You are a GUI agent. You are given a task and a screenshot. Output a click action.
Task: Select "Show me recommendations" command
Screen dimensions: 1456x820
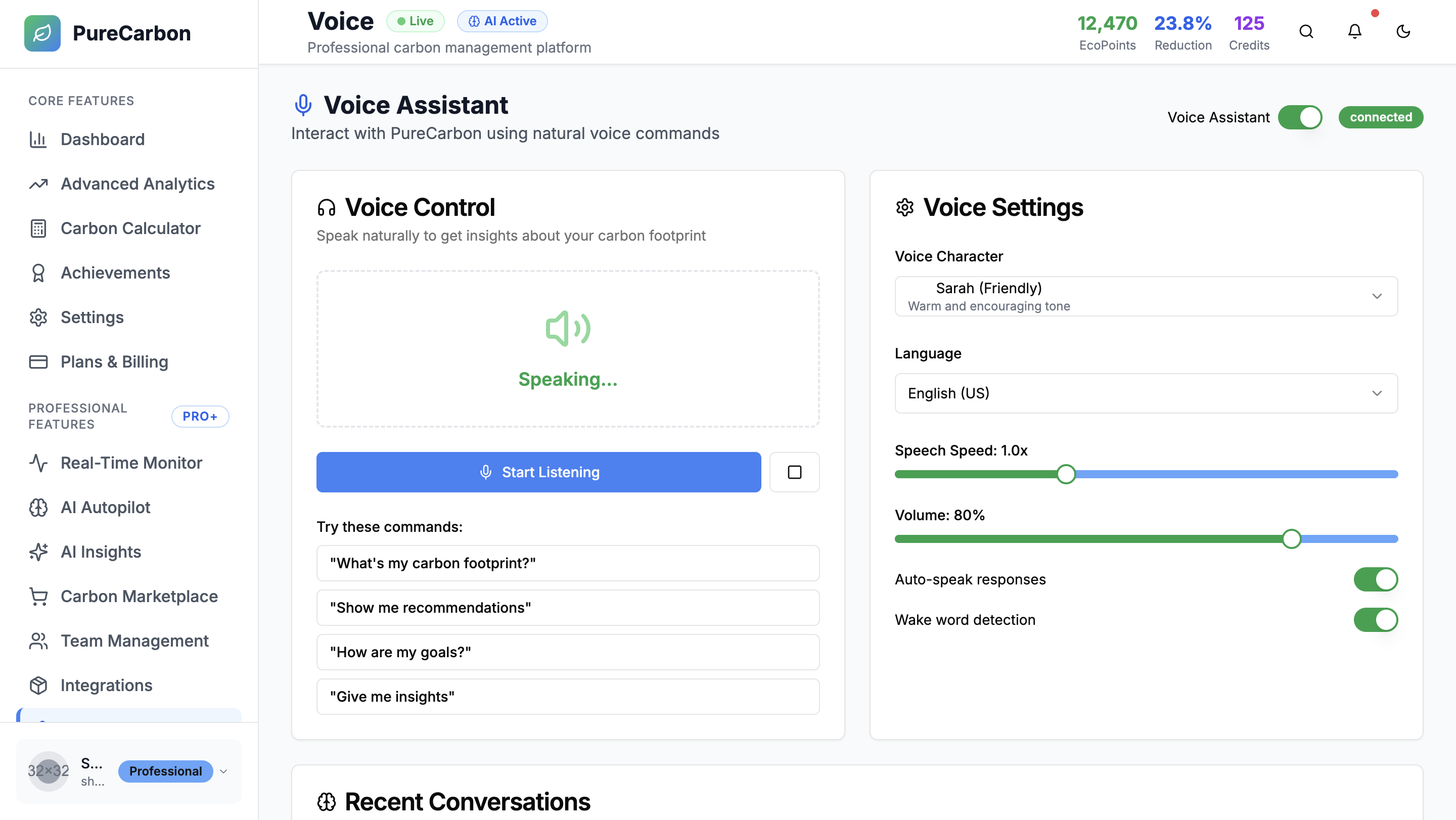point(567,608)
